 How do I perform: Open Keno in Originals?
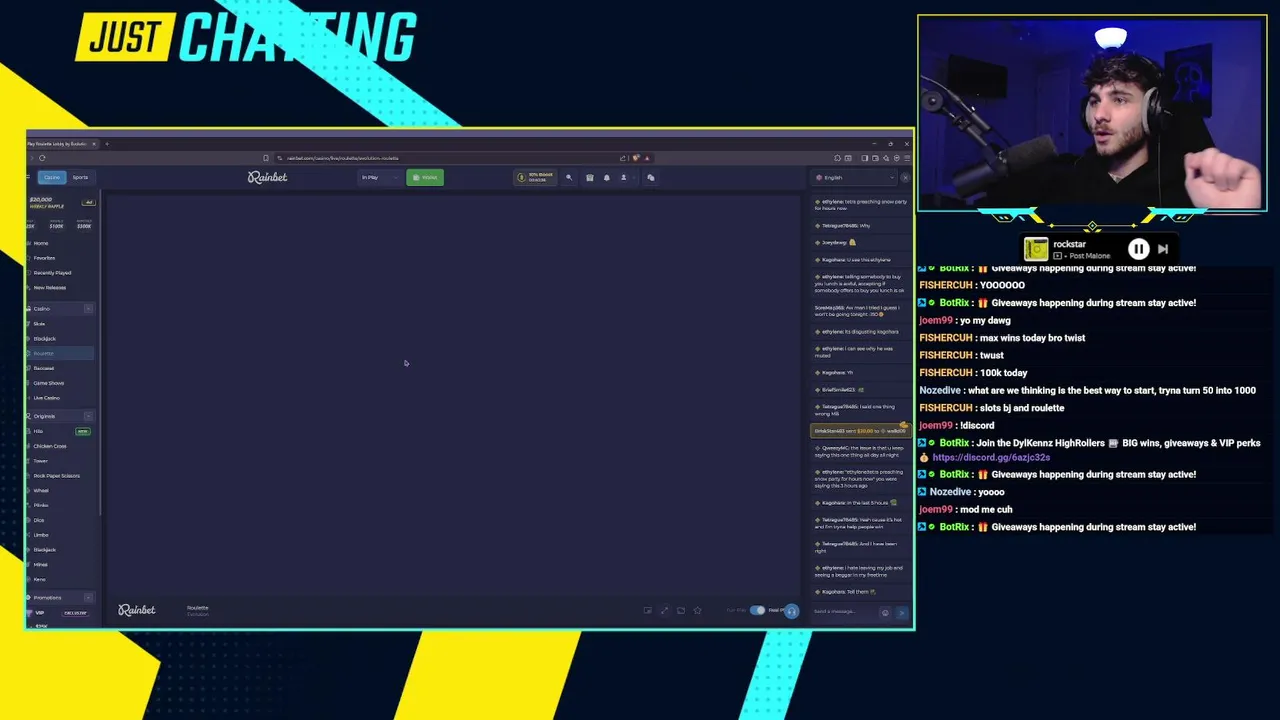coord(40,579)
